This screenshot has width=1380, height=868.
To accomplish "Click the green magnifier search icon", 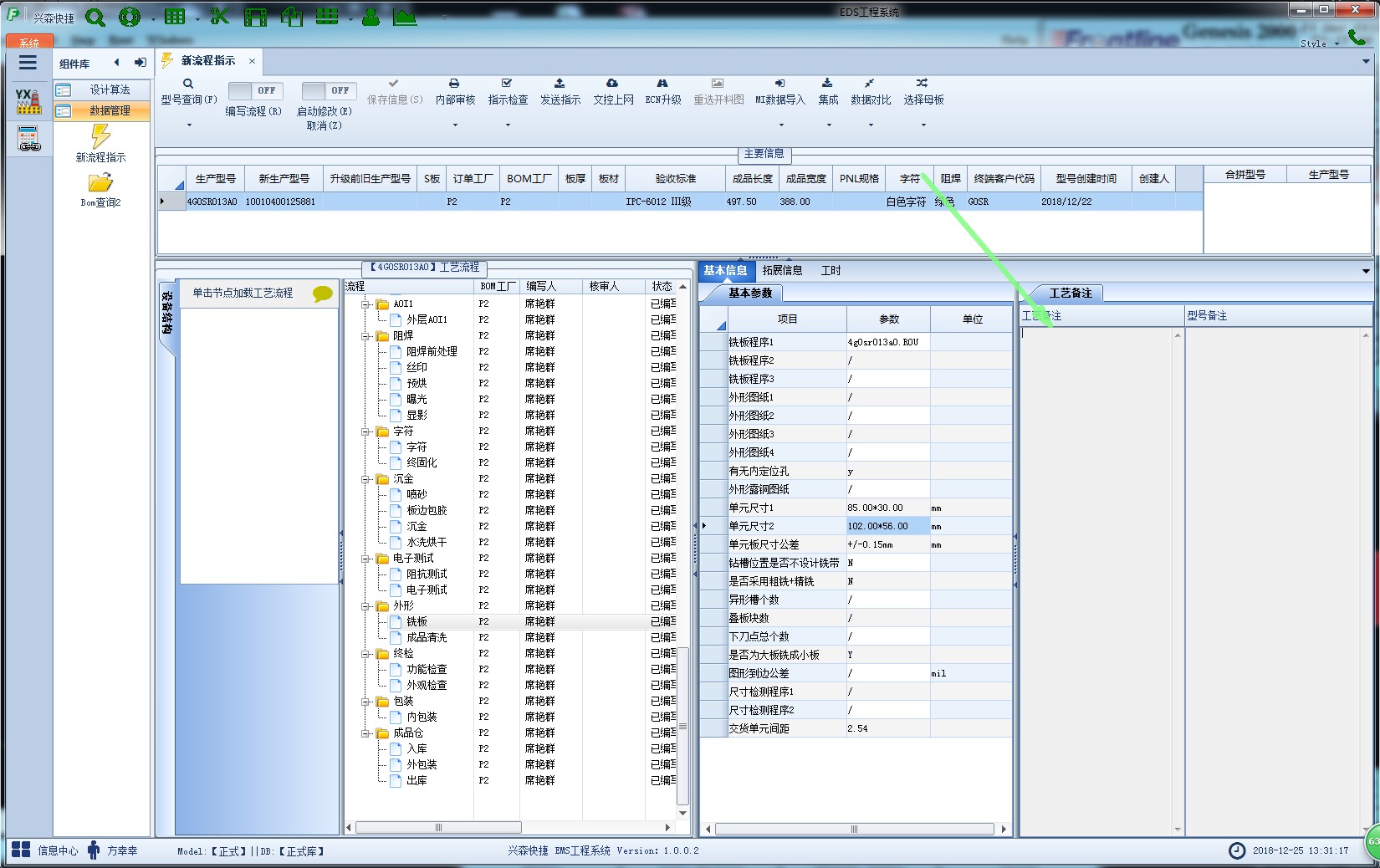I will [x=95, y=17].
